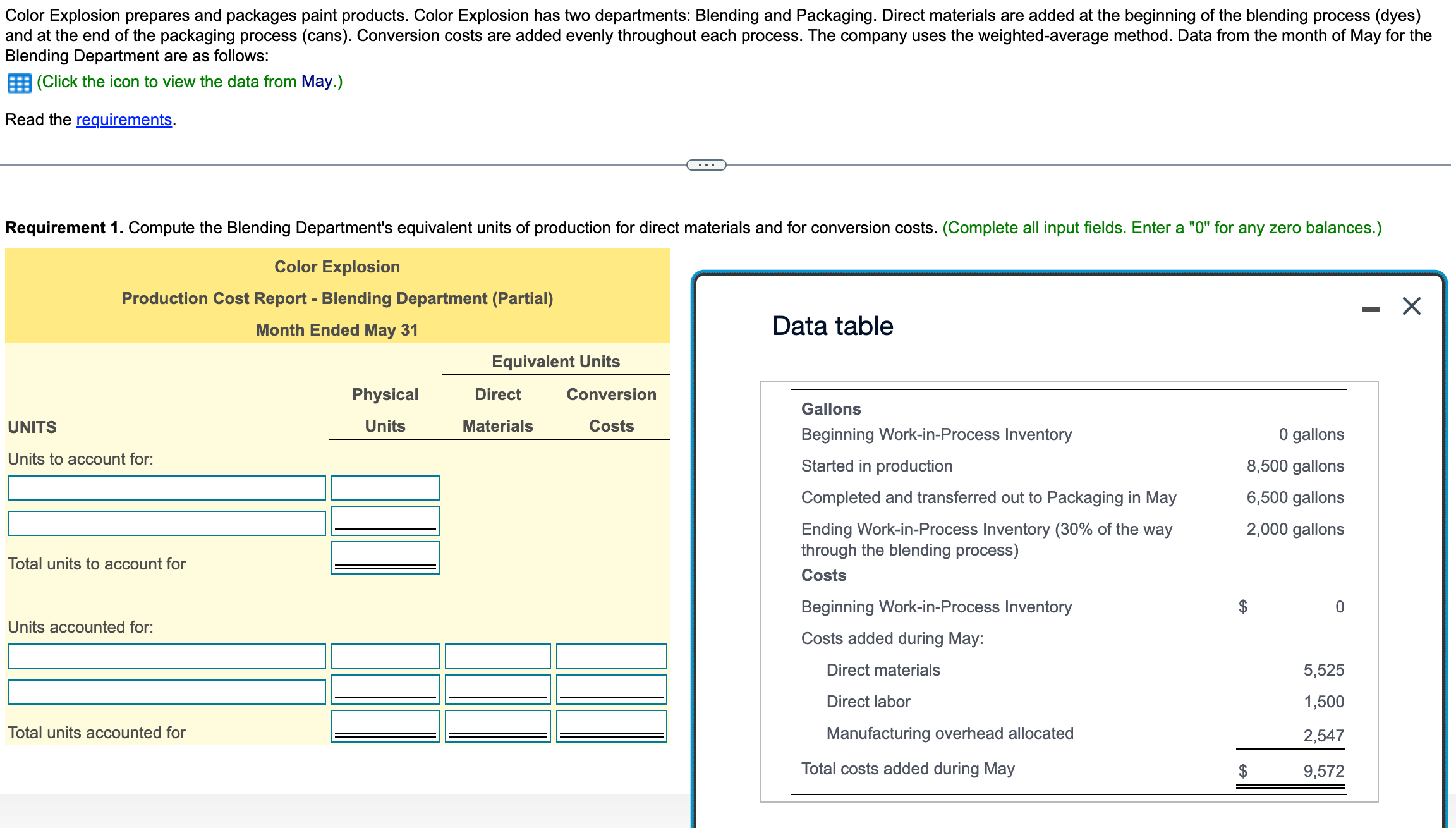Screen dimensions: 1456x828
Task: Click first physical units input under account for
Action: tap(385, 488)
